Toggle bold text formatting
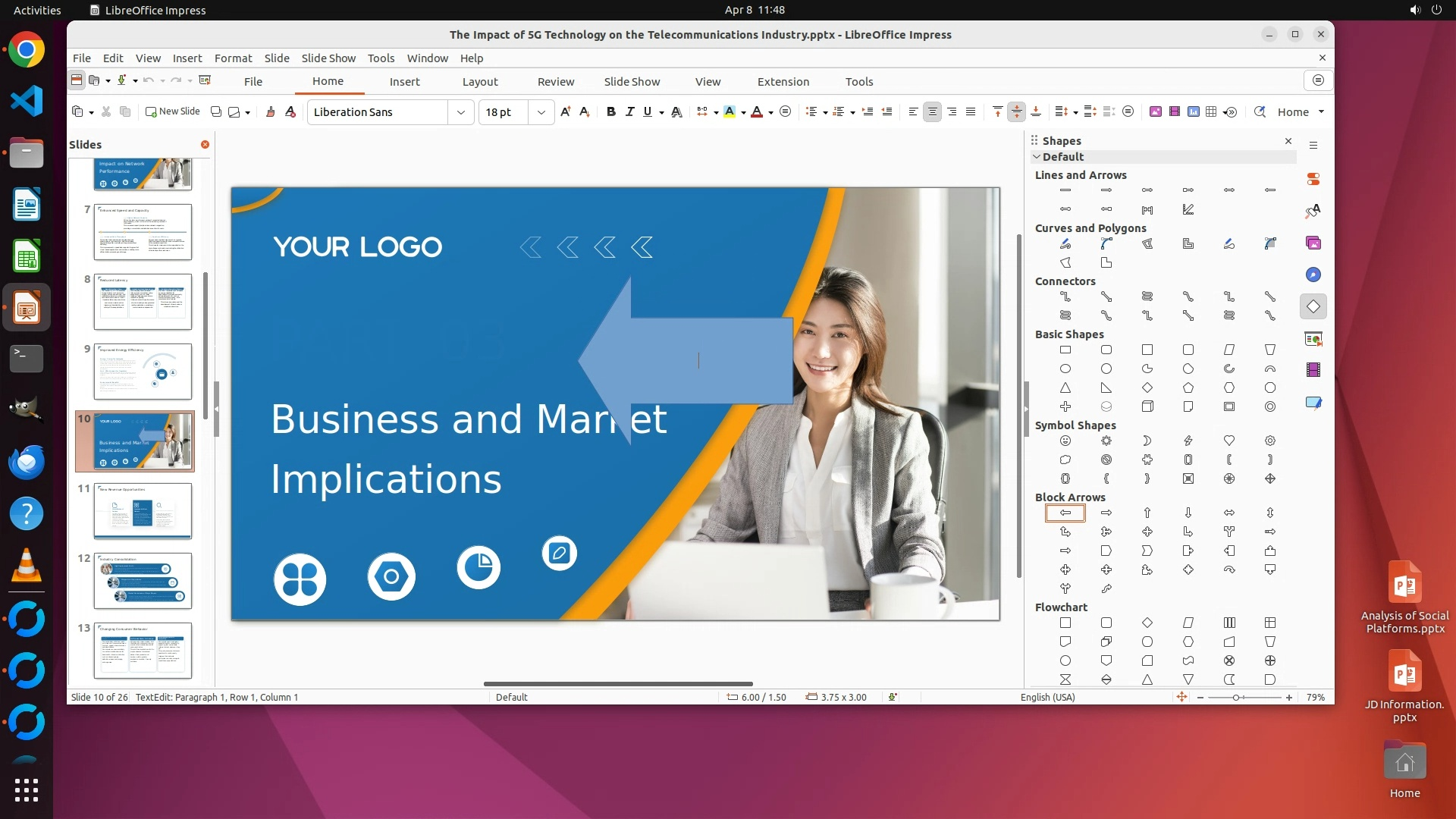The height and width of the screenshot is (819, 1456). pos(610,112)
